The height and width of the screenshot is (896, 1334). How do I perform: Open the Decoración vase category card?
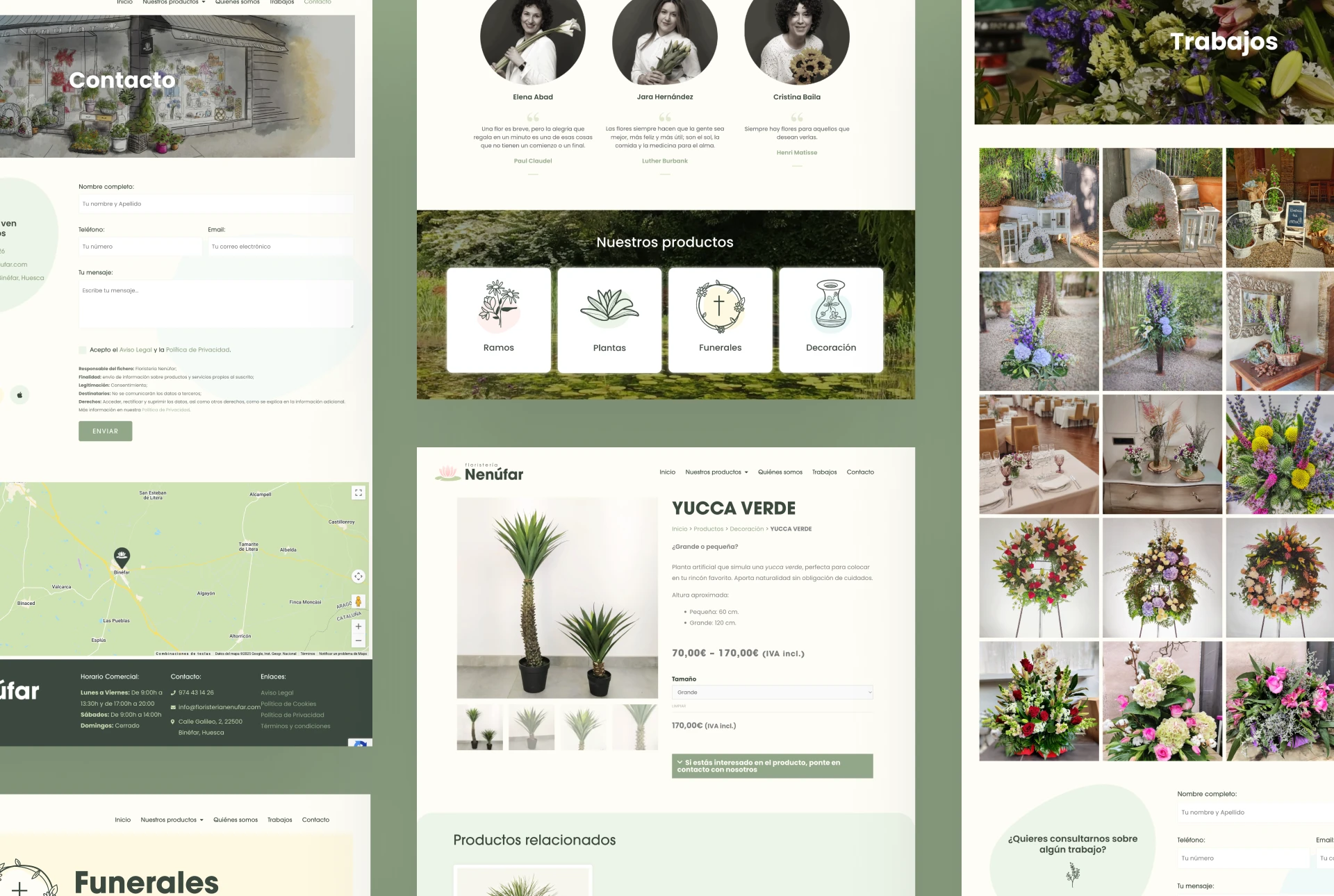click(x=831, y=320)
